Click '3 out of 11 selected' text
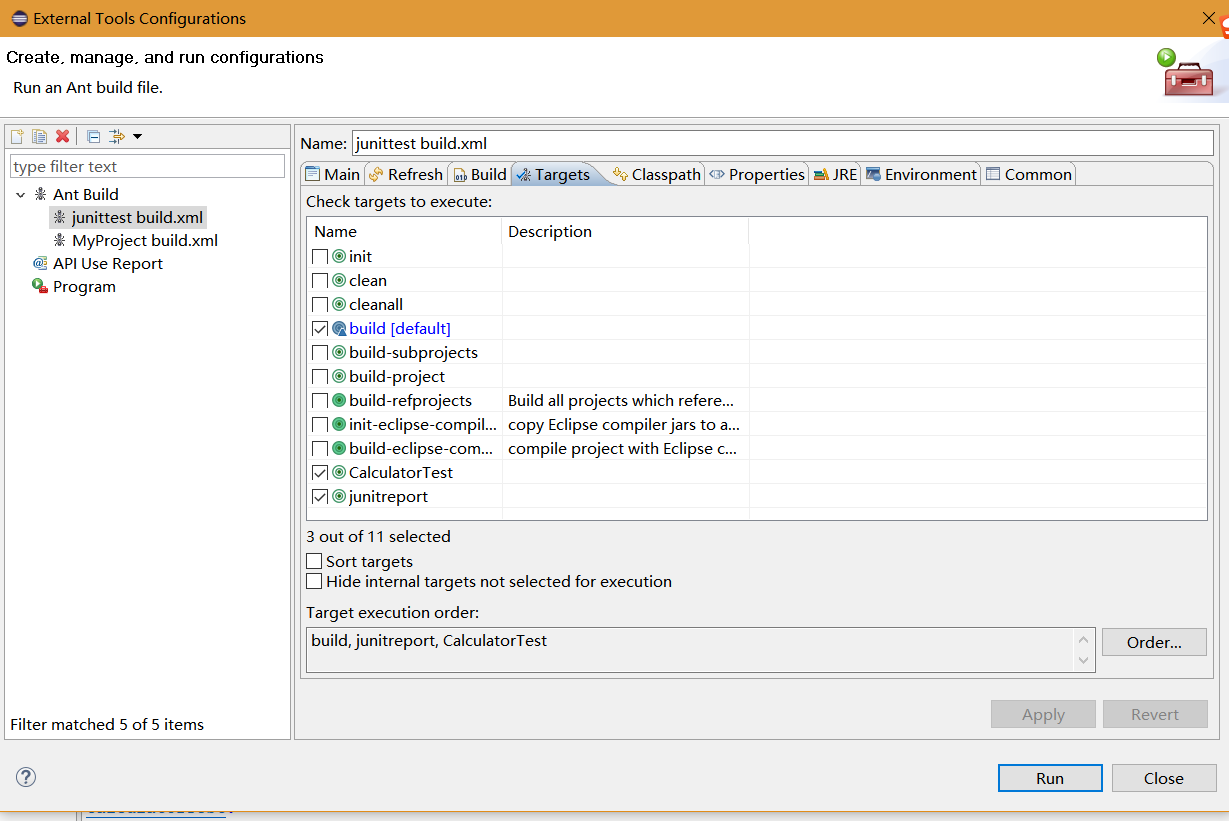Viewport: 1229px width, 821px height. [x=378, y=536]
